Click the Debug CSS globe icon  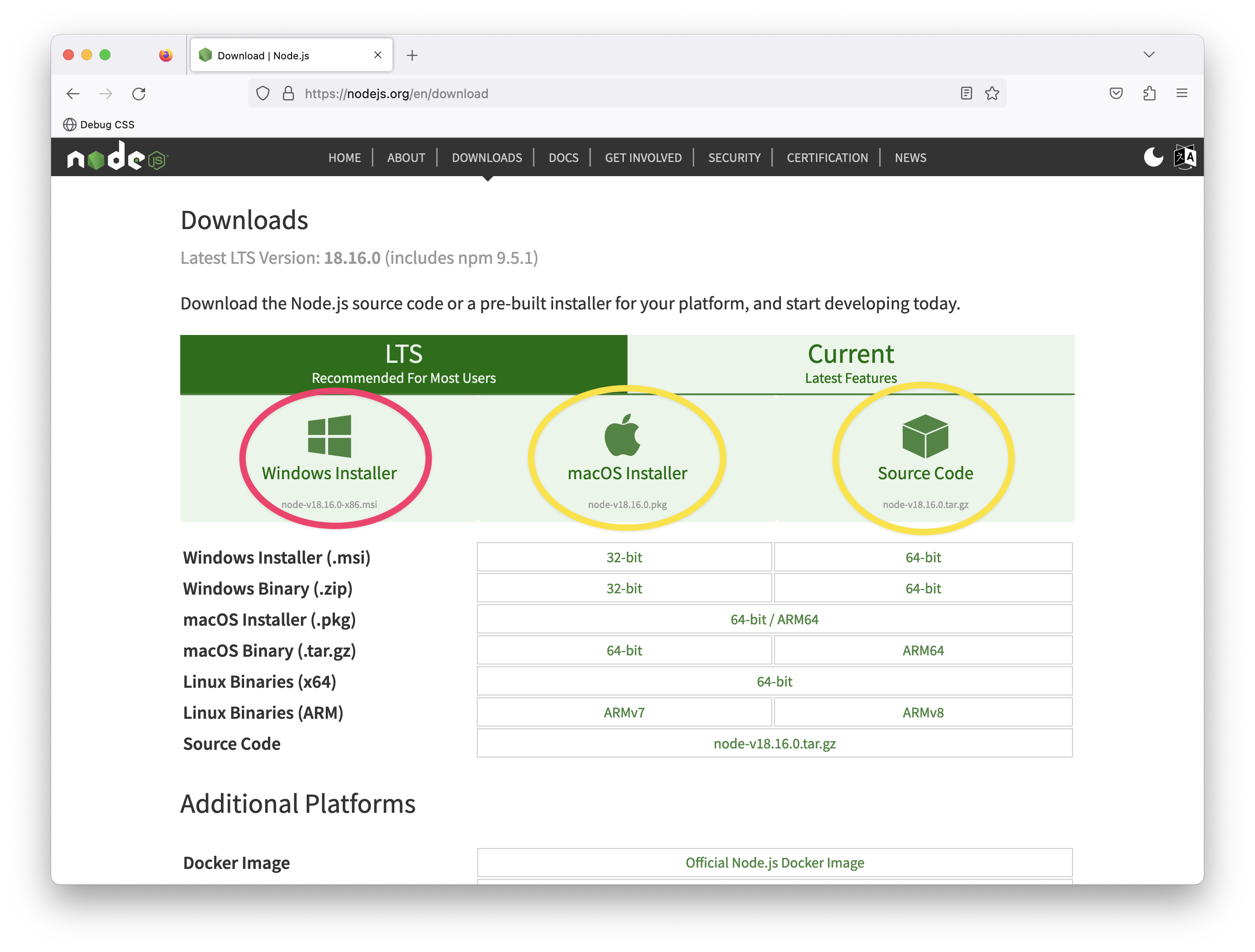[x=69, y=124]
